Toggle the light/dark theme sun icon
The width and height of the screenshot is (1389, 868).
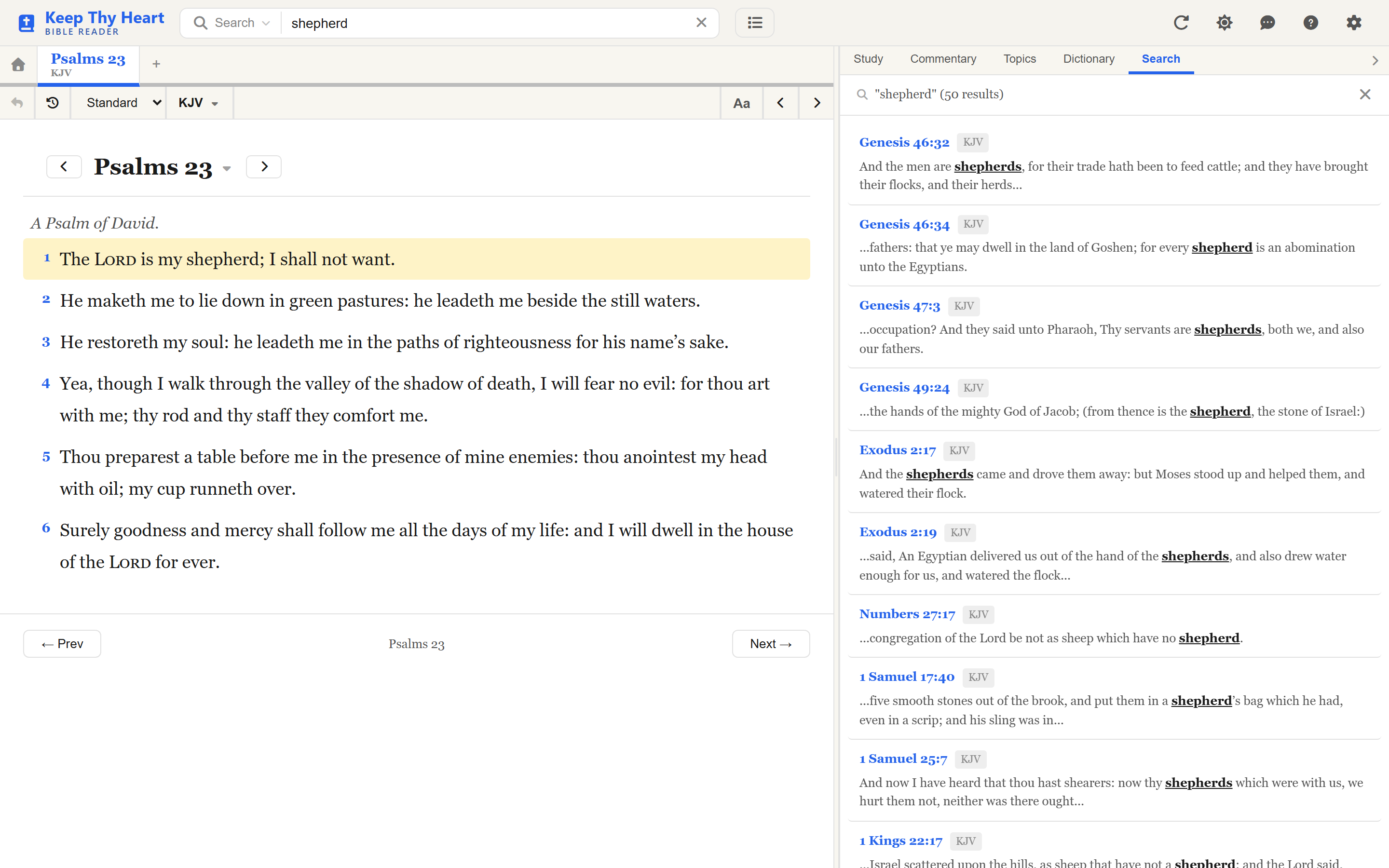tap(1224, 23)
